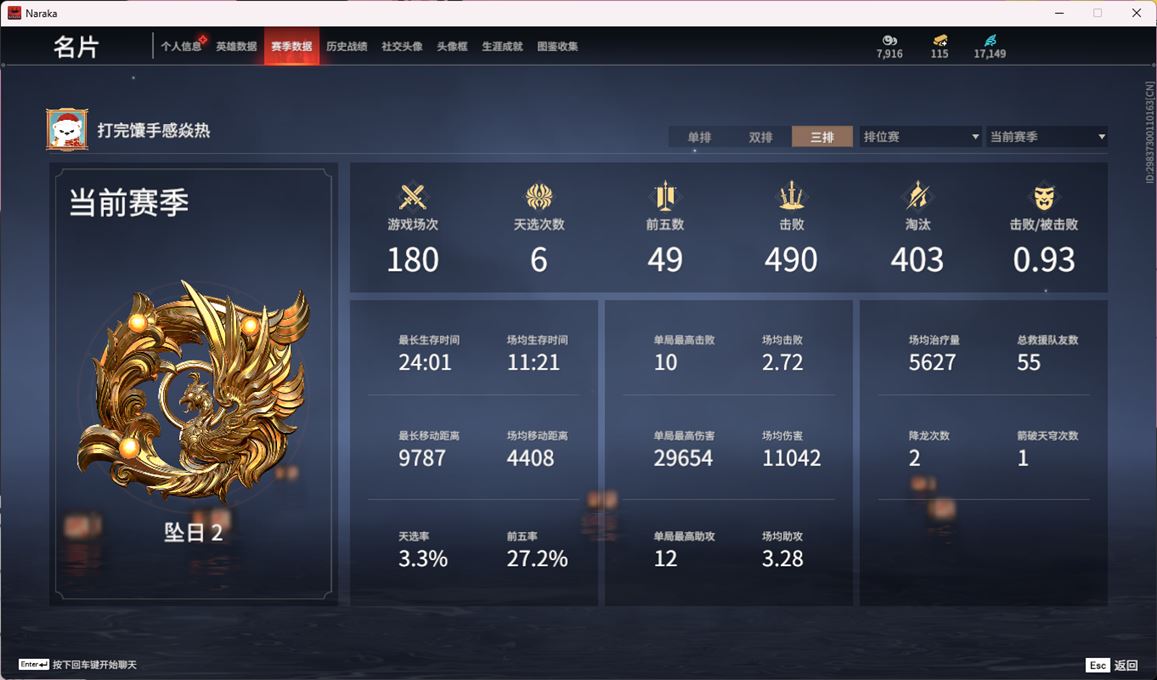This screenshot has width=1157, height=680.
Task: Click the golden mask 击败/被击败 icon
Action: click(1043, 197)
